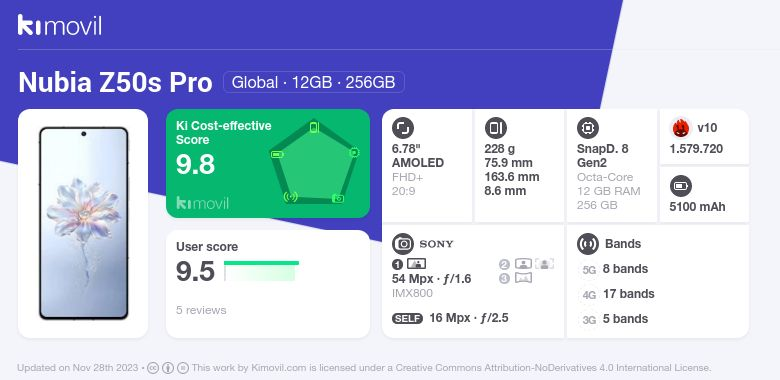Click the SELF selfie camera badge

[407, 318]
